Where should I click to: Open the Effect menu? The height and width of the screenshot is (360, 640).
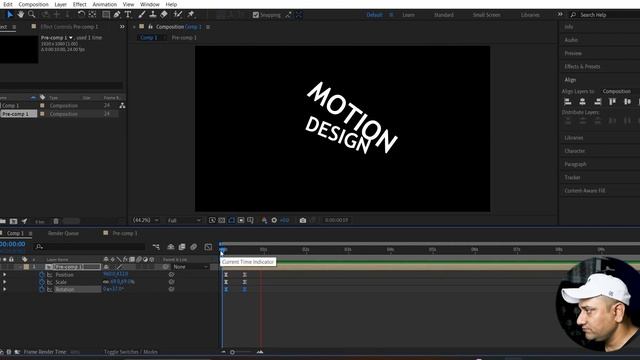tap(80, 4)
